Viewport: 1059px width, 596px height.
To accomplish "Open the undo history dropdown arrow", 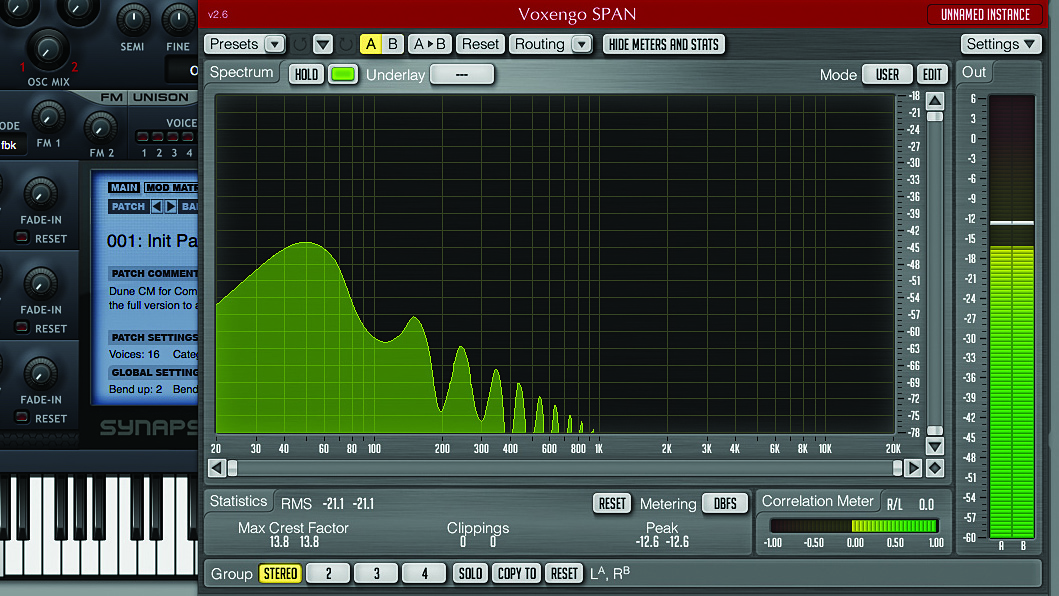I will (323, 45).
